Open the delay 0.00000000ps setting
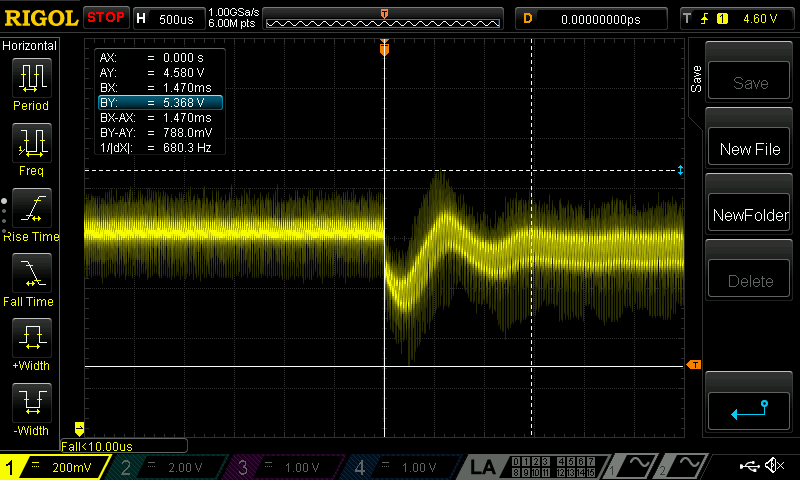This screenshot has height=480, width=800. (x=590, y=18)
